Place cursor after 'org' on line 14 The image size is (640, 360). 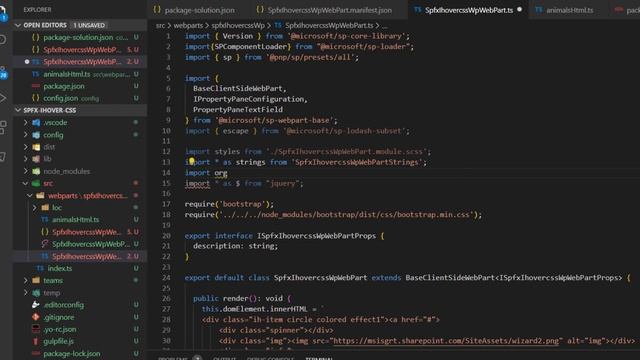click(x=228, y=173)
